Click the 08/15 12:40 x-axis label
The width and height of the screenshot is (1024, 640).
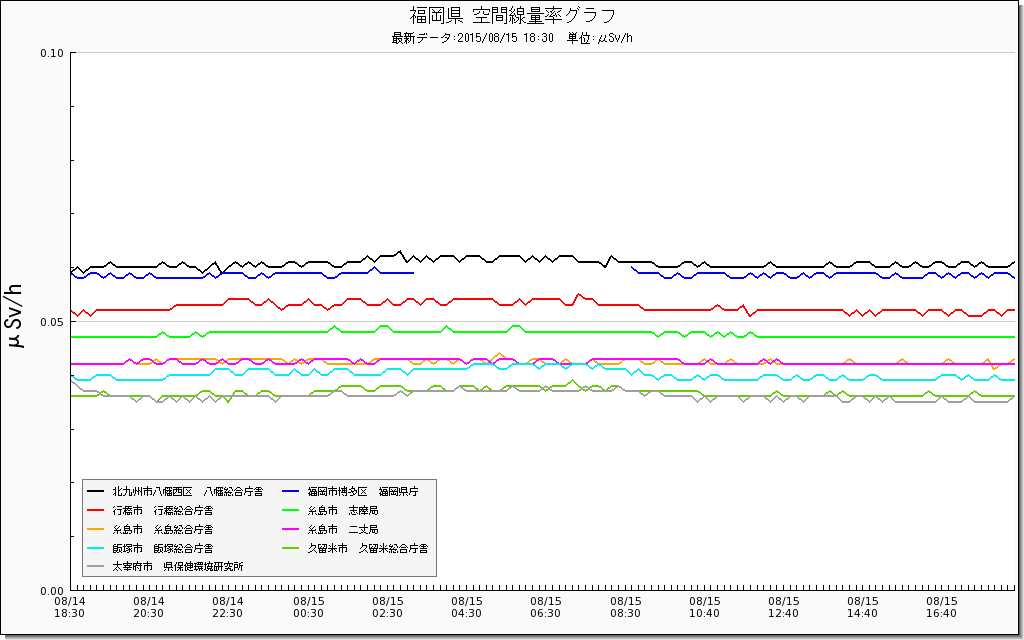pos(784,607)
